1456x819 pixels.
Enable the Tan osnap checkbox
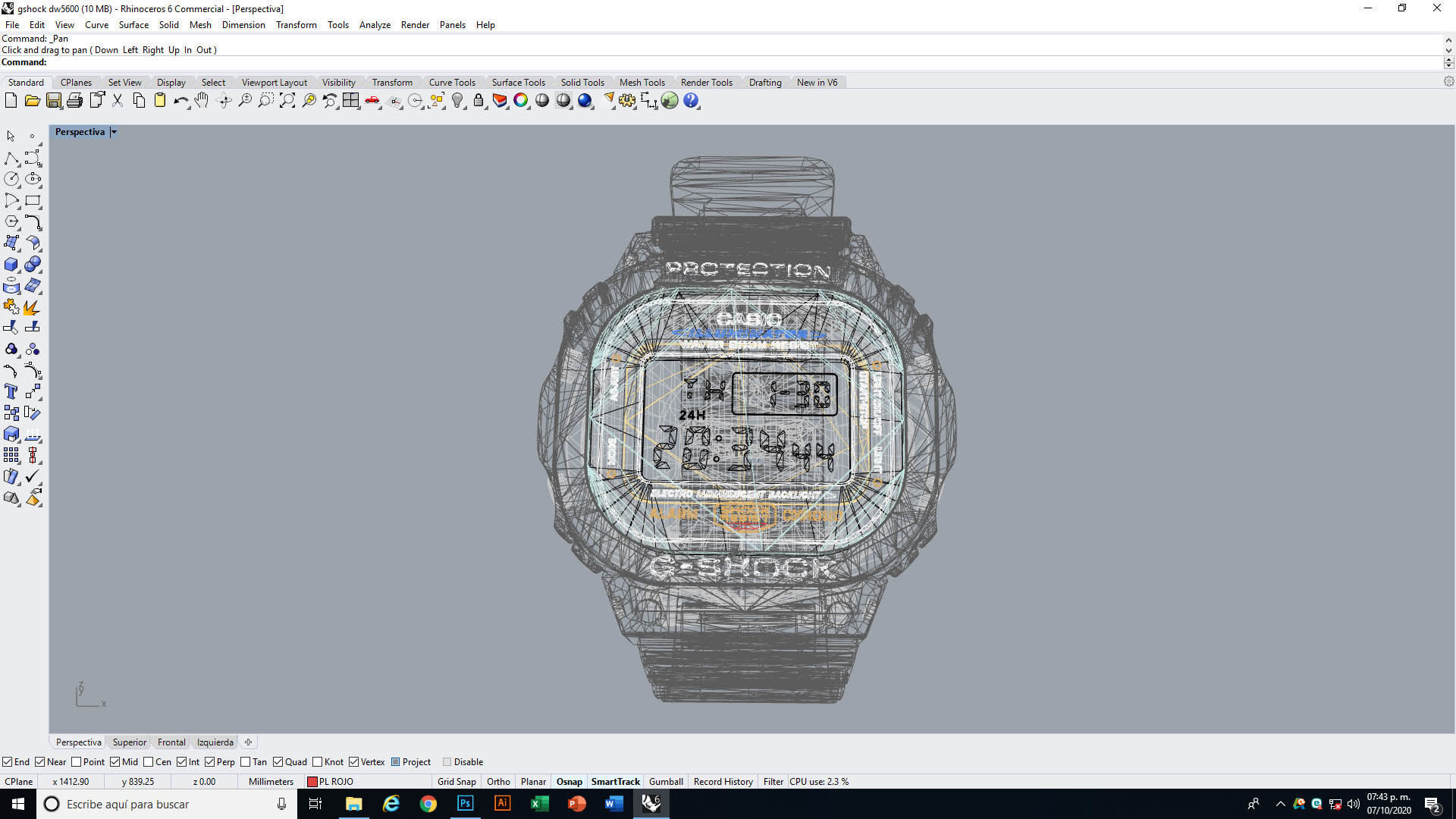pos(246,762)
